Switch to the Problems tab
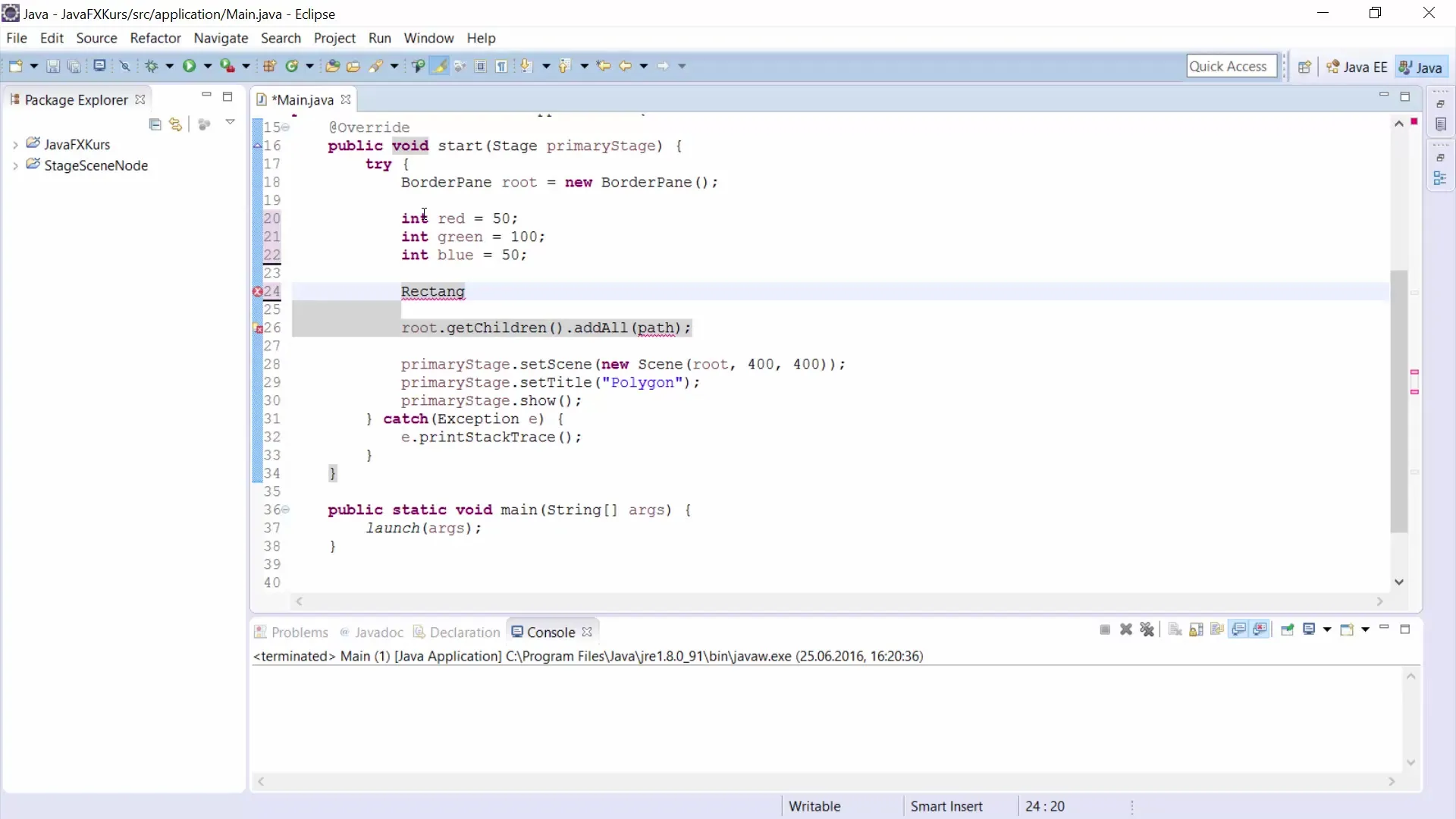 pos(291,632)
